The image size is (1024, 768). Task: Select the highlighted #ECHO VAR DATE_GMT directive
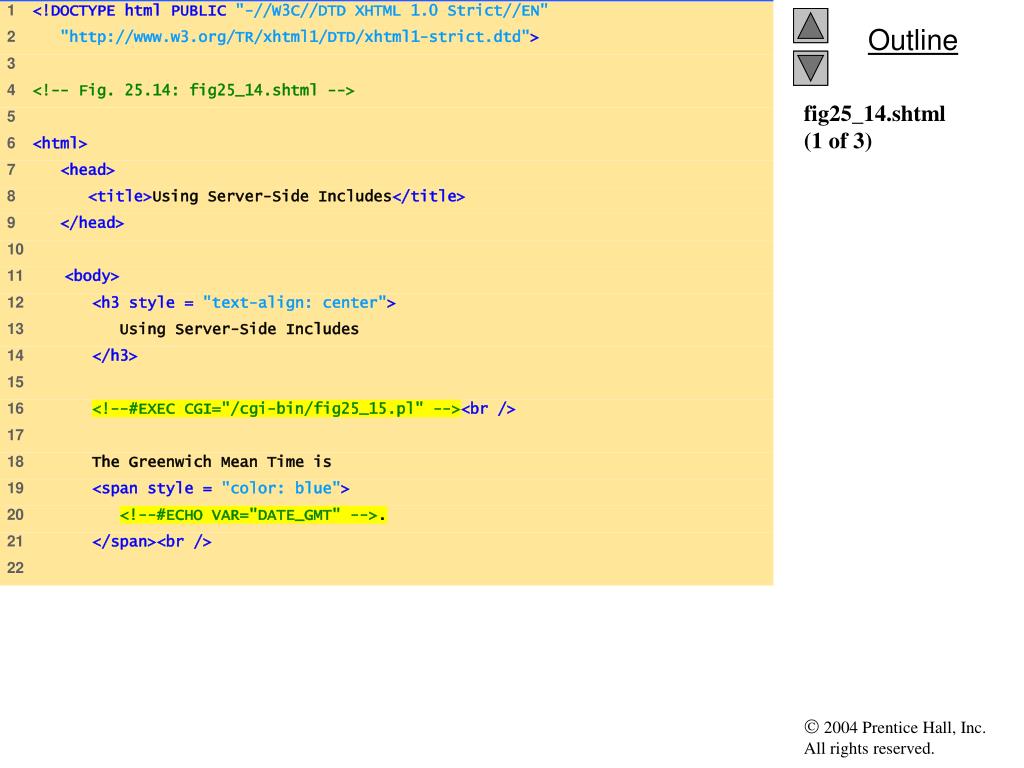(x=253, y=515)
